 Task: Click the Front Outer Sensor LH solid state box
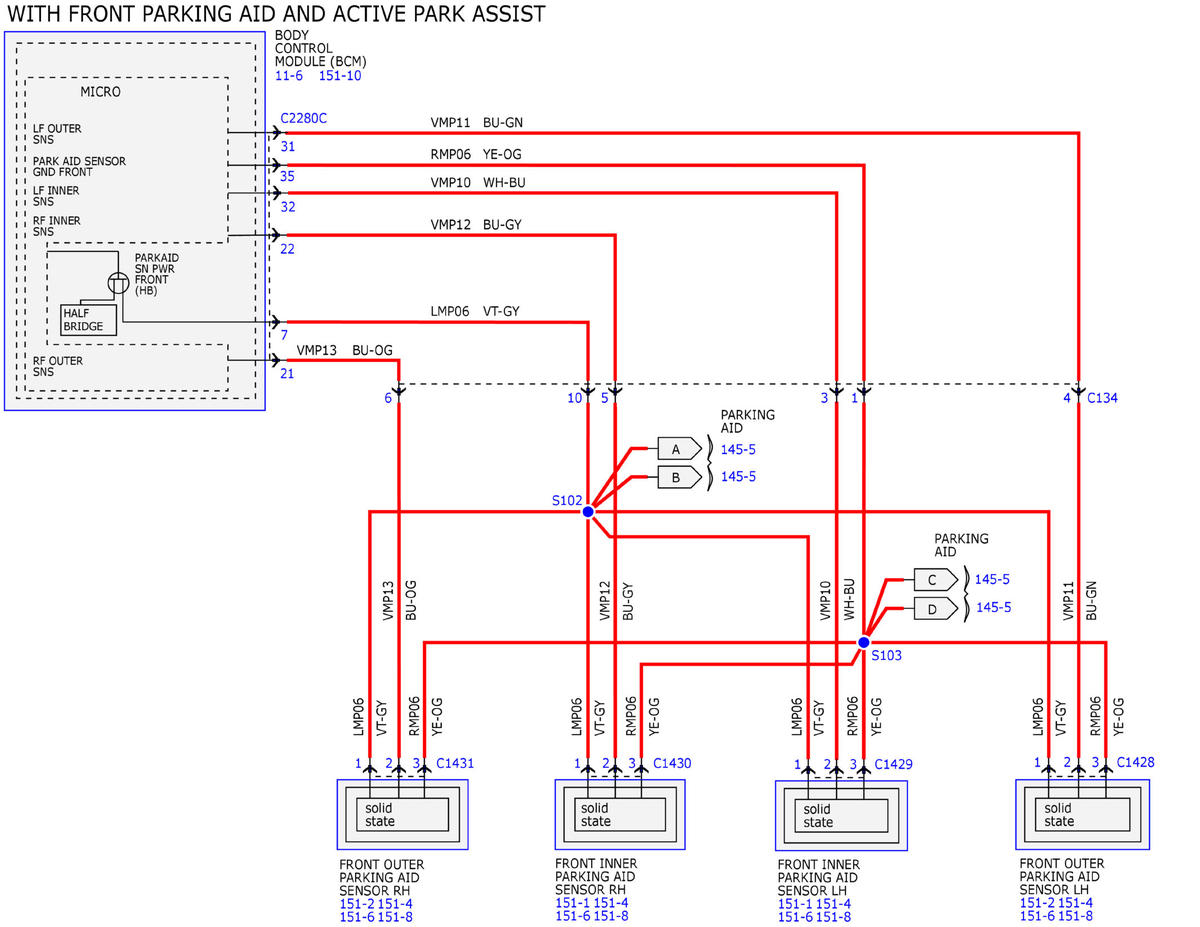1083,814
